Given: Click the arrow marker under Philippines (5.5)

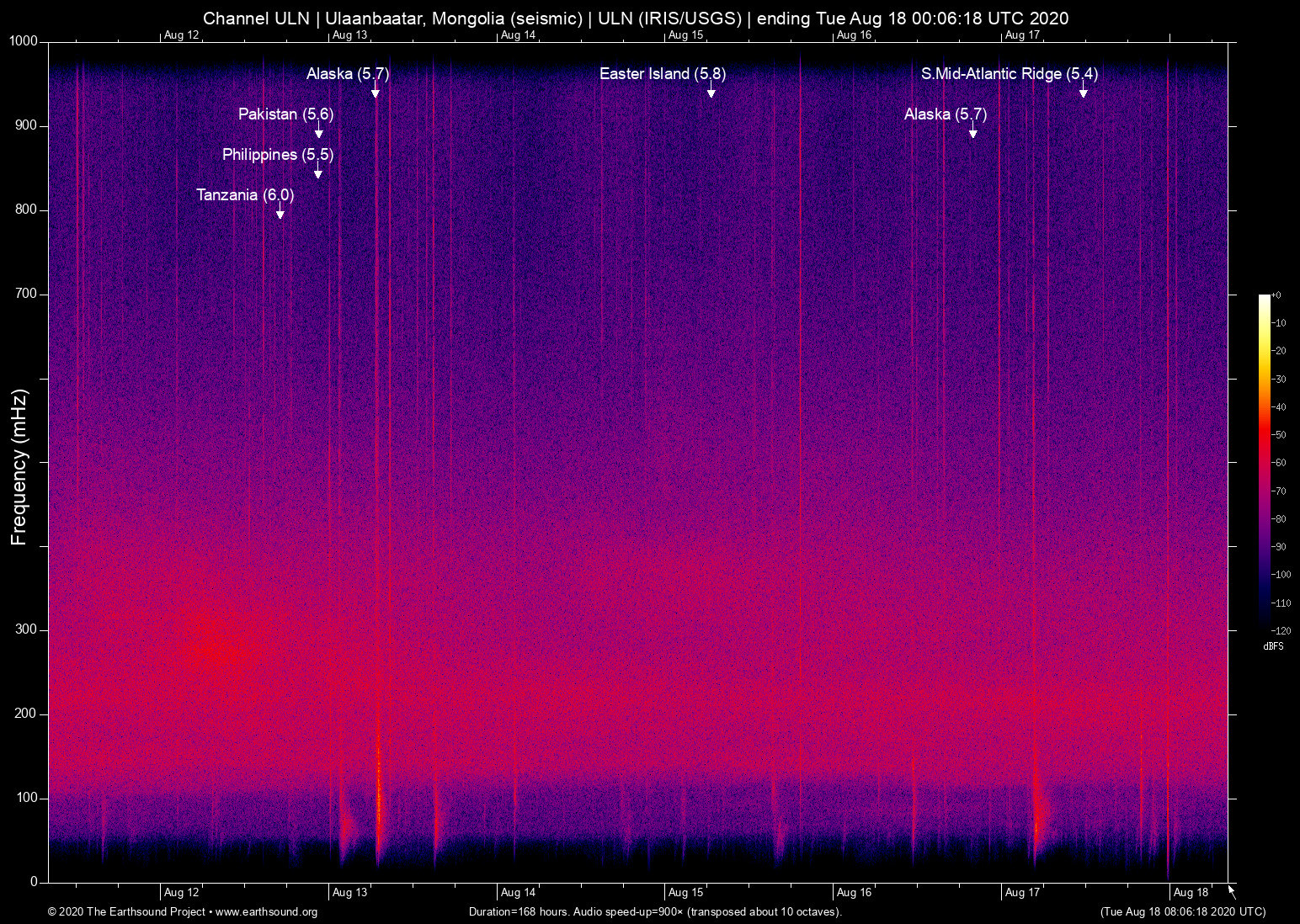Looking at the screenshot, I should 318,173.
